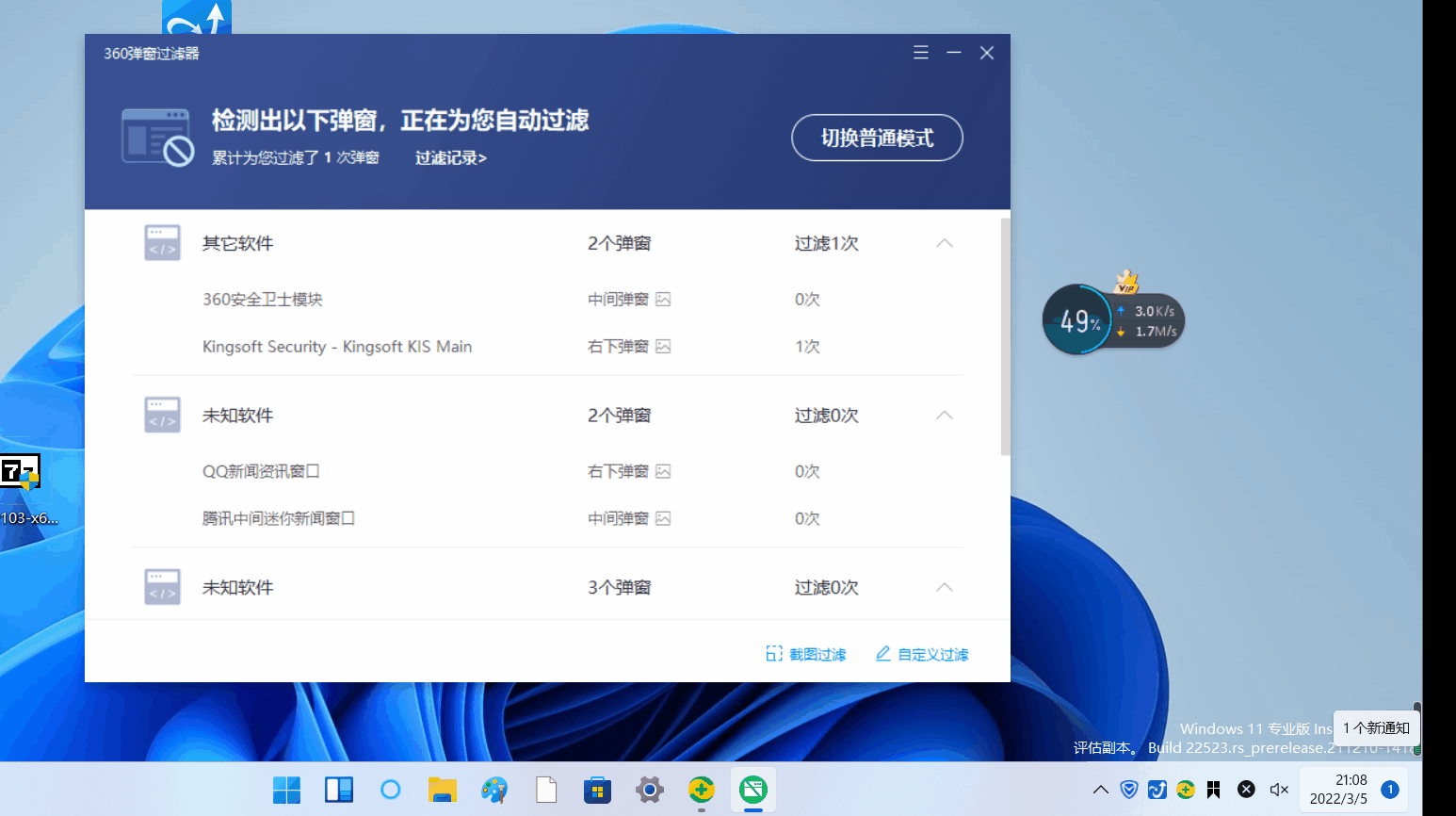Viewport: 1456px width, 816px height.
Task: Open the 1个新通知 notification popup
Action: point(1375,727)
